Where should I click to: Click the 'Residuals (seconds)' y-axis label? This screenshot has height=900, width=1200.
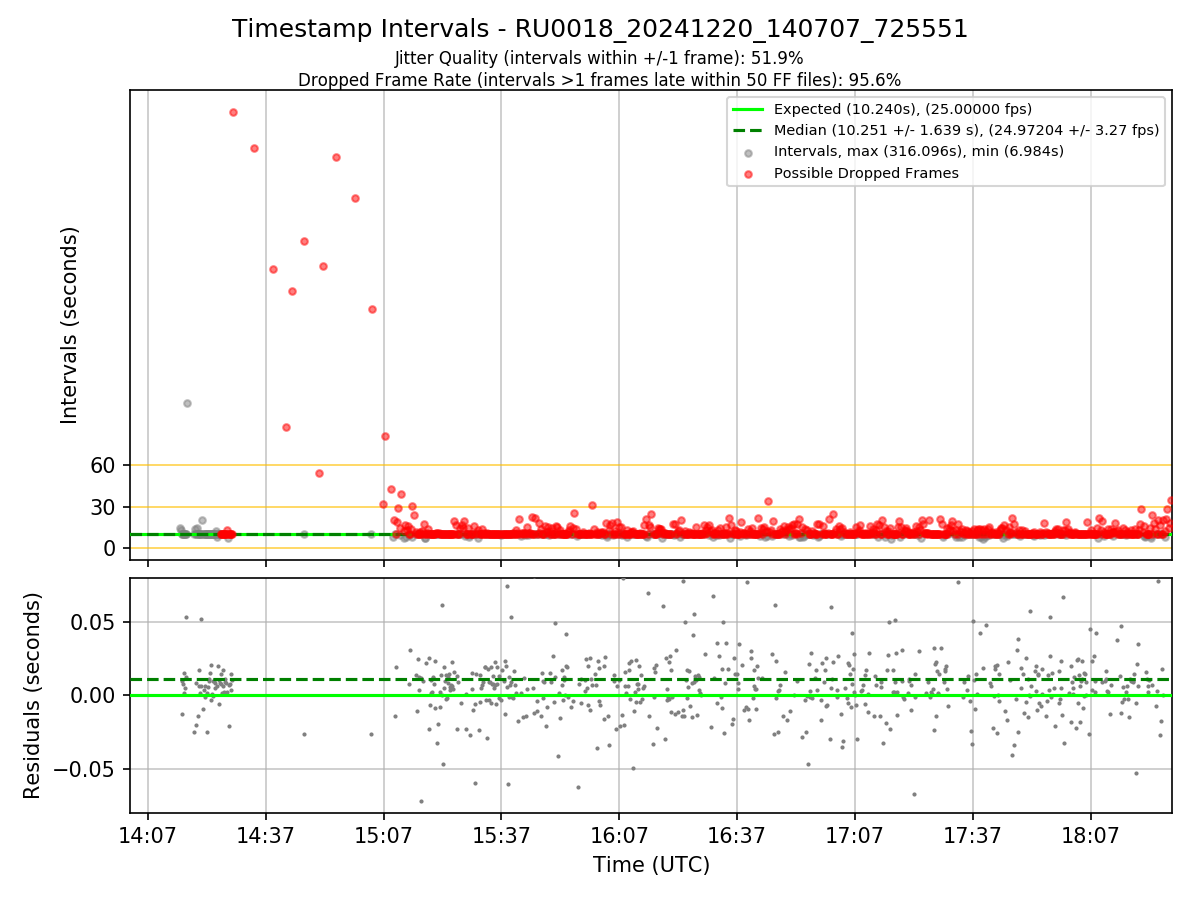33,695
